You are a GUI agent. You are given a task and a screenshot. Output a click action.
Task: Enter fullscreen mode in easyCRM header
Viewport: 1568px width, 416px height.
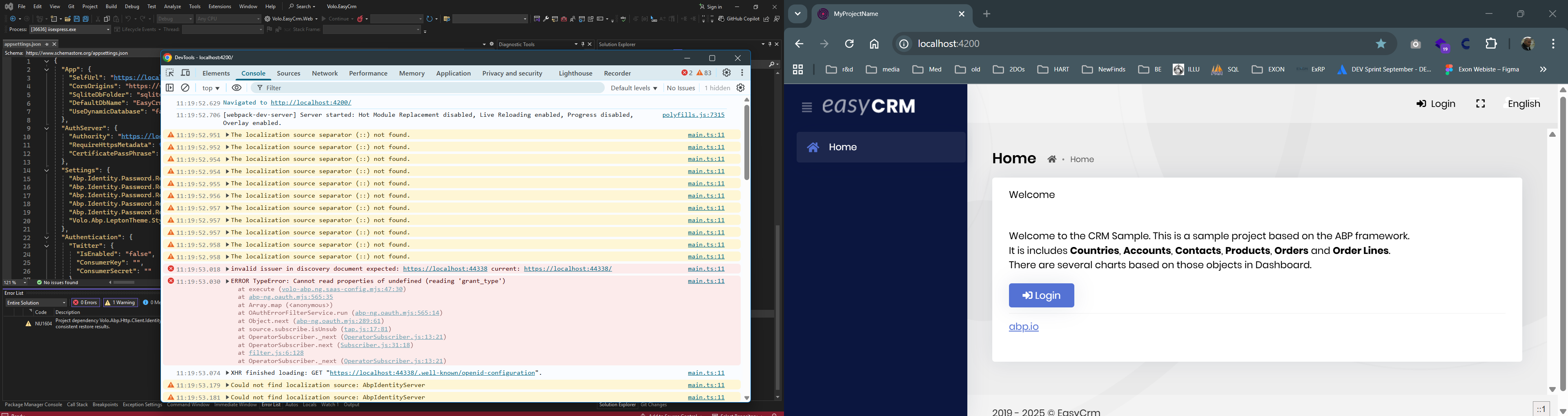point(1480,104)
